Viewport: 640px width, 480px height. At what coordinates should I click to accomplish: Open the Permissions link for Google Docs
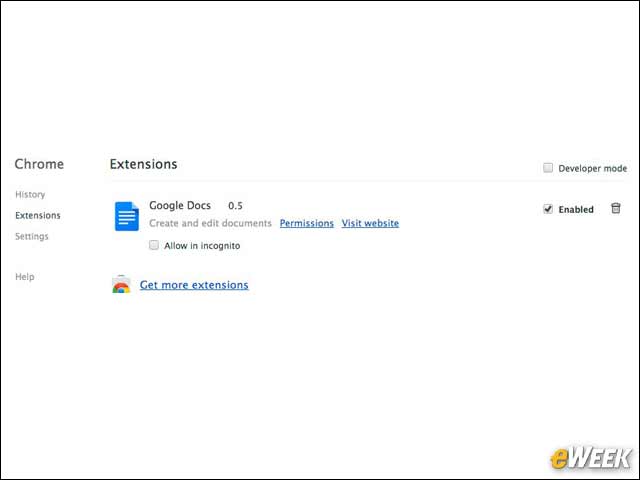(x=307, y=223)
